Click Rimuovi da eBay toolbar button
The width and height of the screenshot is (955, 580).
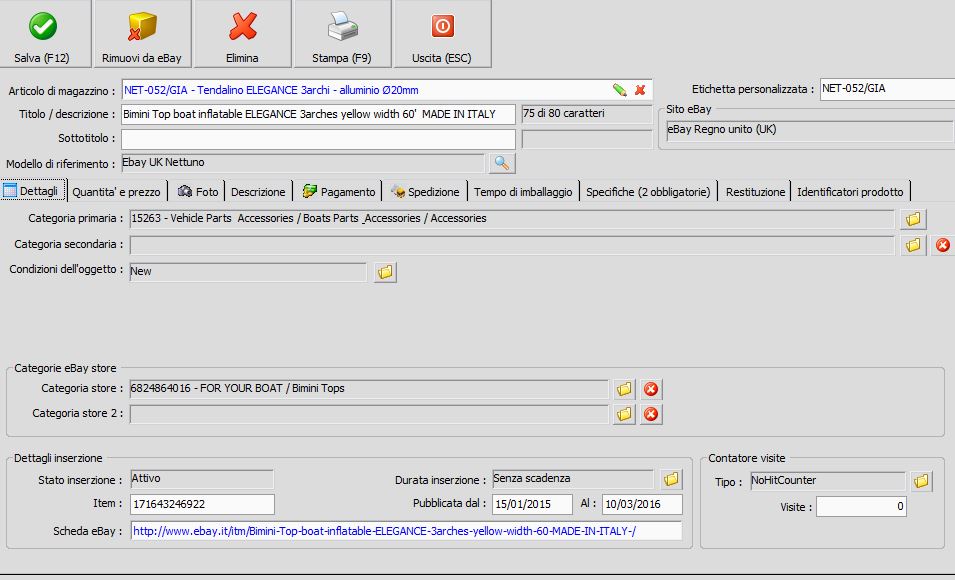click(143, 34)
